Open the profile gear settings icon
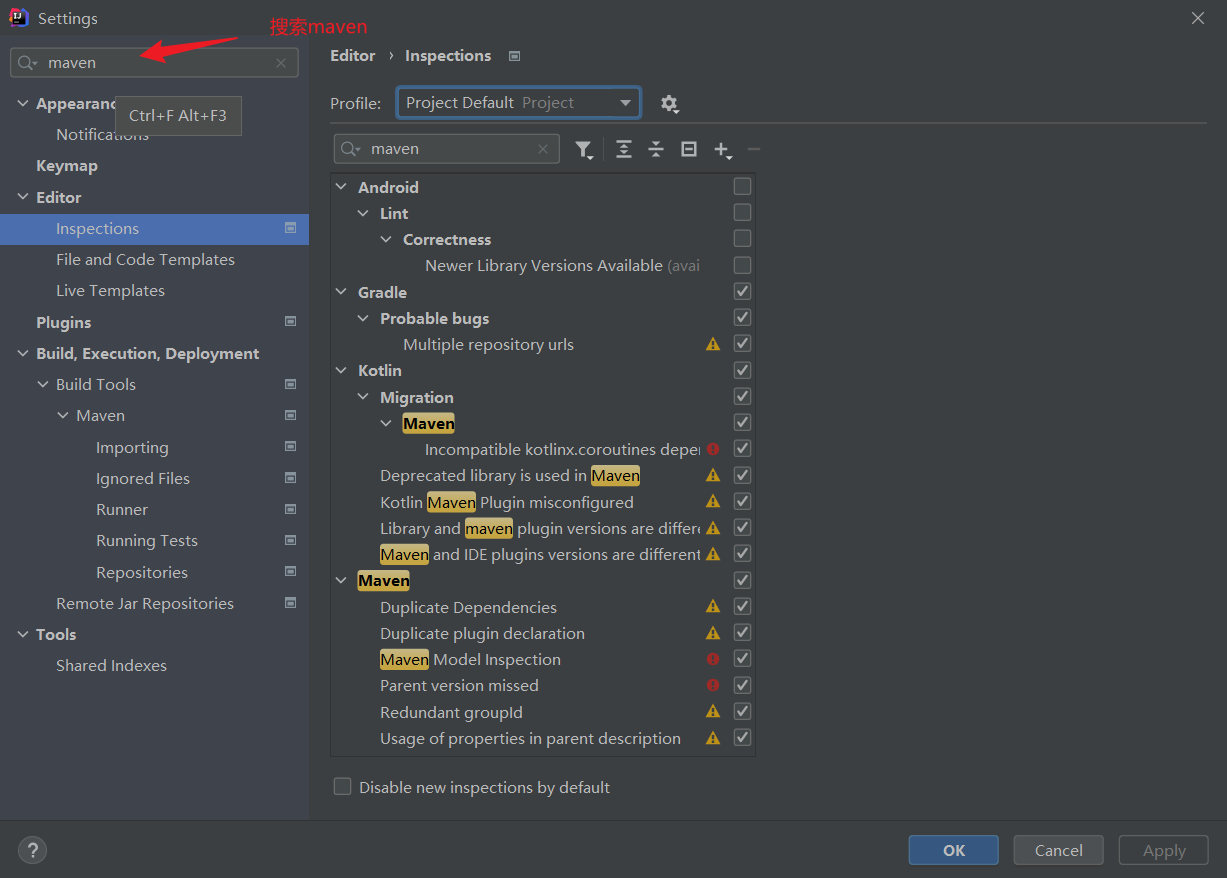The image size is (1227, 878). [x=669, y=103]
